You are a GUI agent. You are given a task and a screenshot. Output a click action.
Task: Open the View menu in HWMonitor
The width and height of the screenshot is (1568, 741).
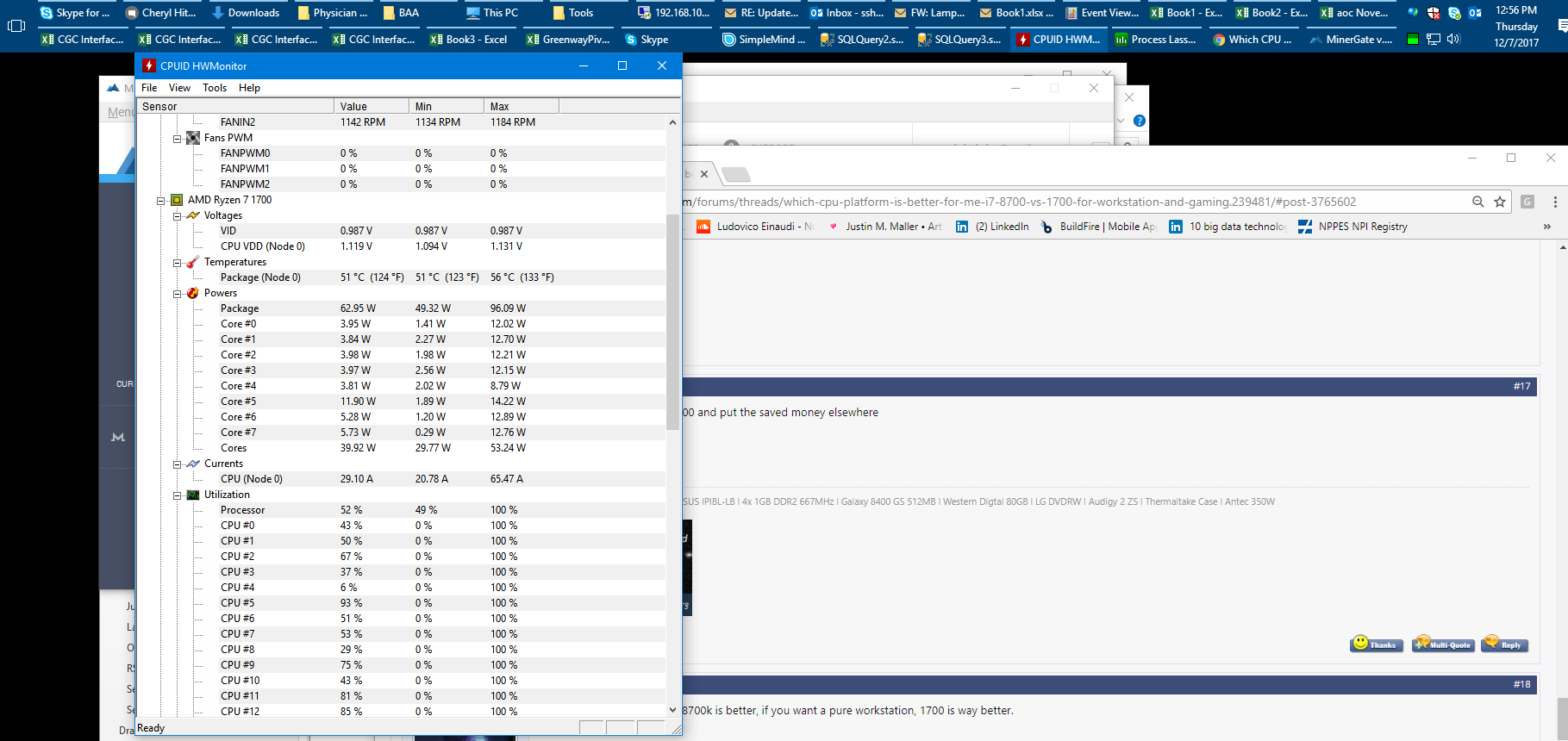179,88
